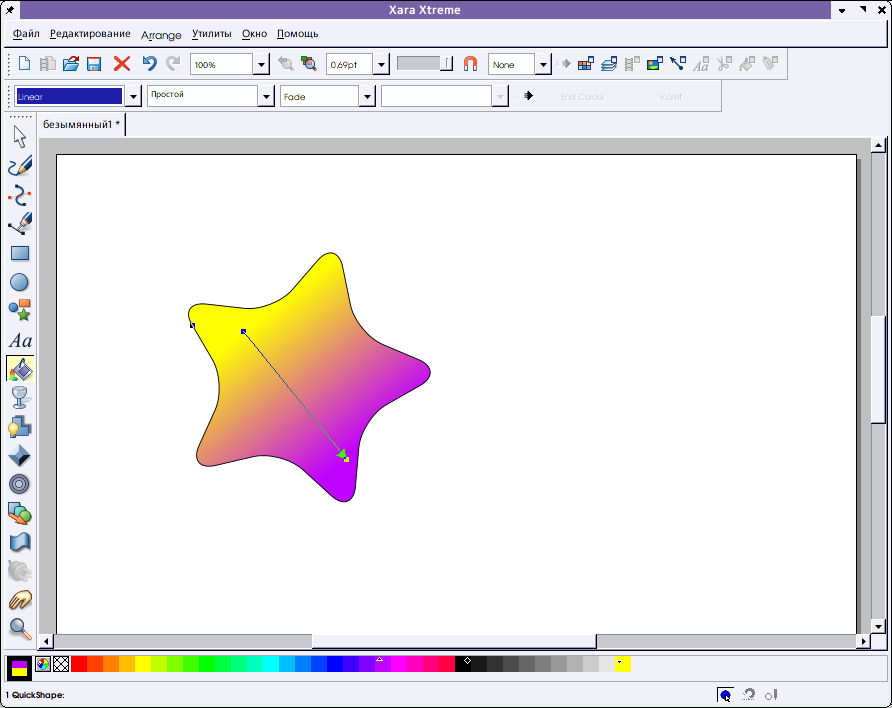Select the Selector arrow tool
The image size is (892, 708).
click(20, 137)
